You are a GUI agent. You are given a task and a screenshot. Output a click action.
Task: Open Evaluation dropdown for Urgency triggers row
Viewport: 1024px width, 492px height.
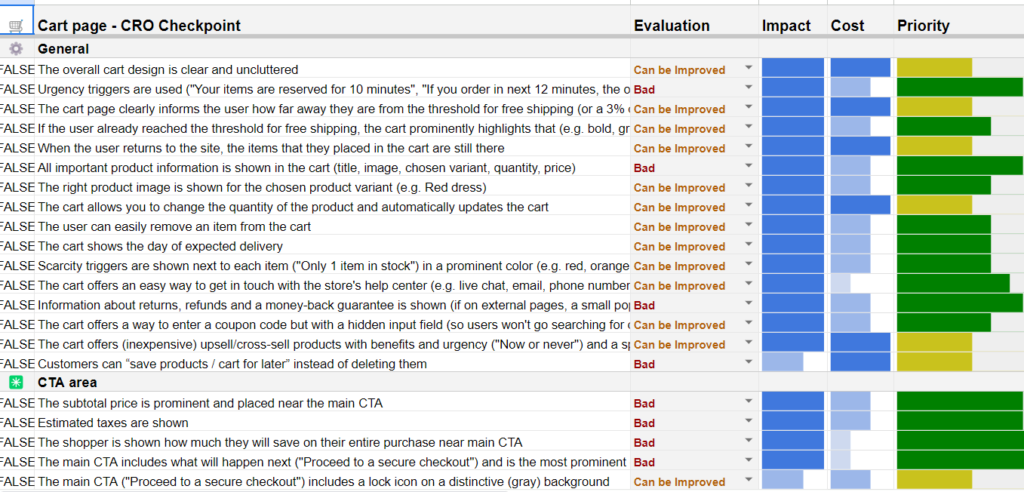(748, 89)
